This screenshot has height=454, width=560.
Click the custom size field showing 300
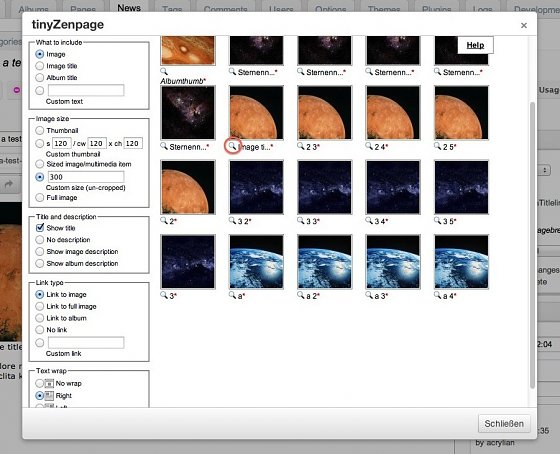[86, 177]
